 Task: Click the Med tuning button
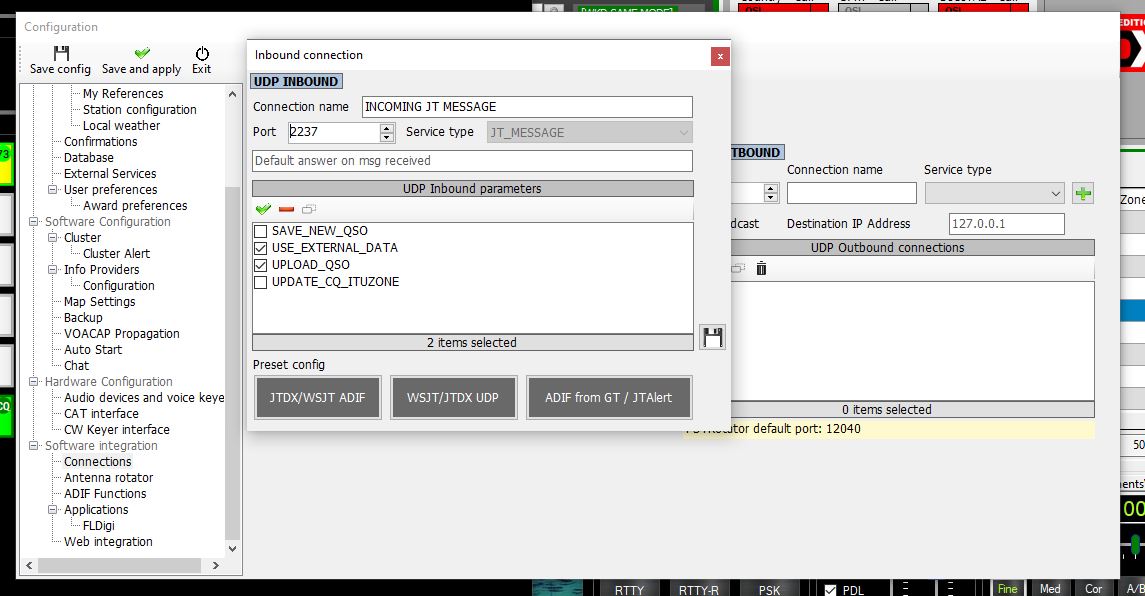(1050, 589)
